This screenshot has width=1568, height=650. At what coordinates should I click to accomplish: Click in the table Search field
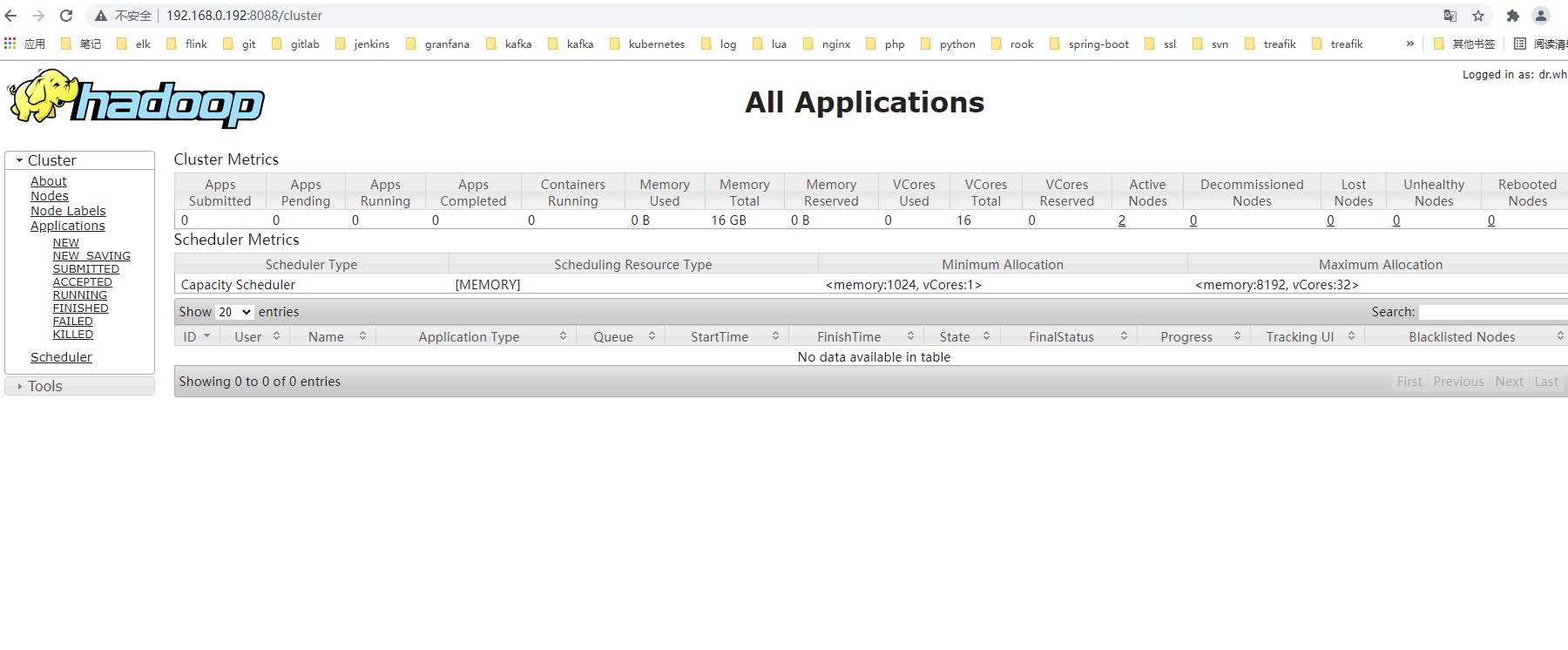(x=1493, y=312)
